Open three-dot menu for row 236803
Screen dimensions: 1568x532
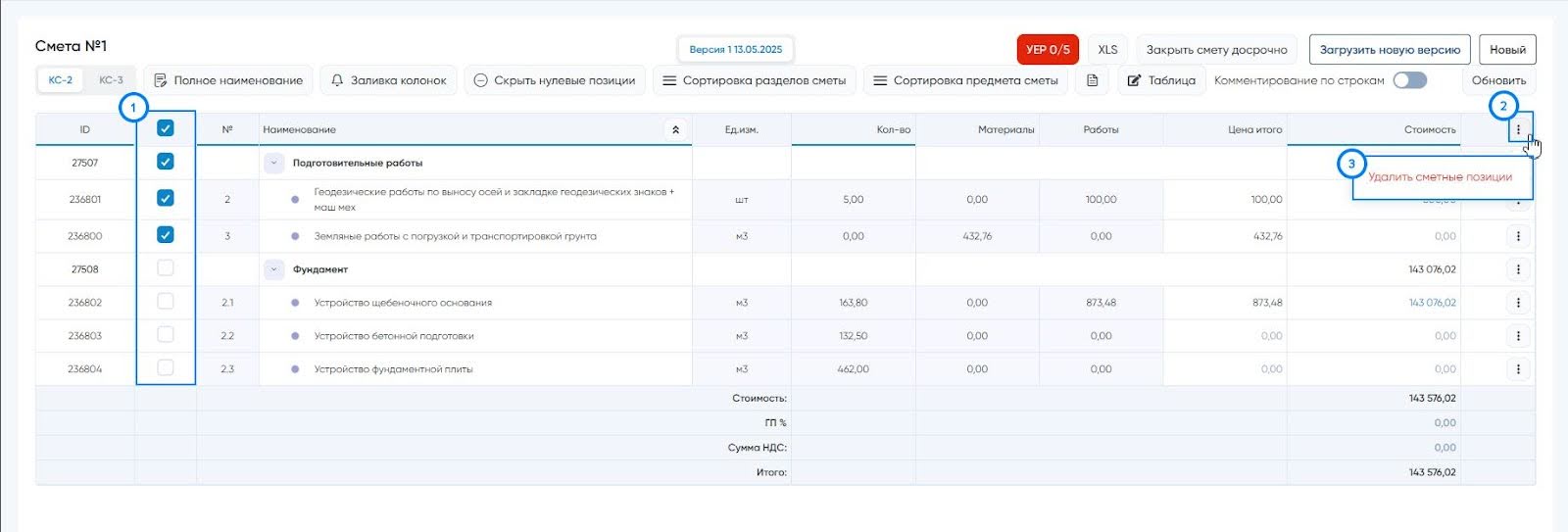(1518, 336)
